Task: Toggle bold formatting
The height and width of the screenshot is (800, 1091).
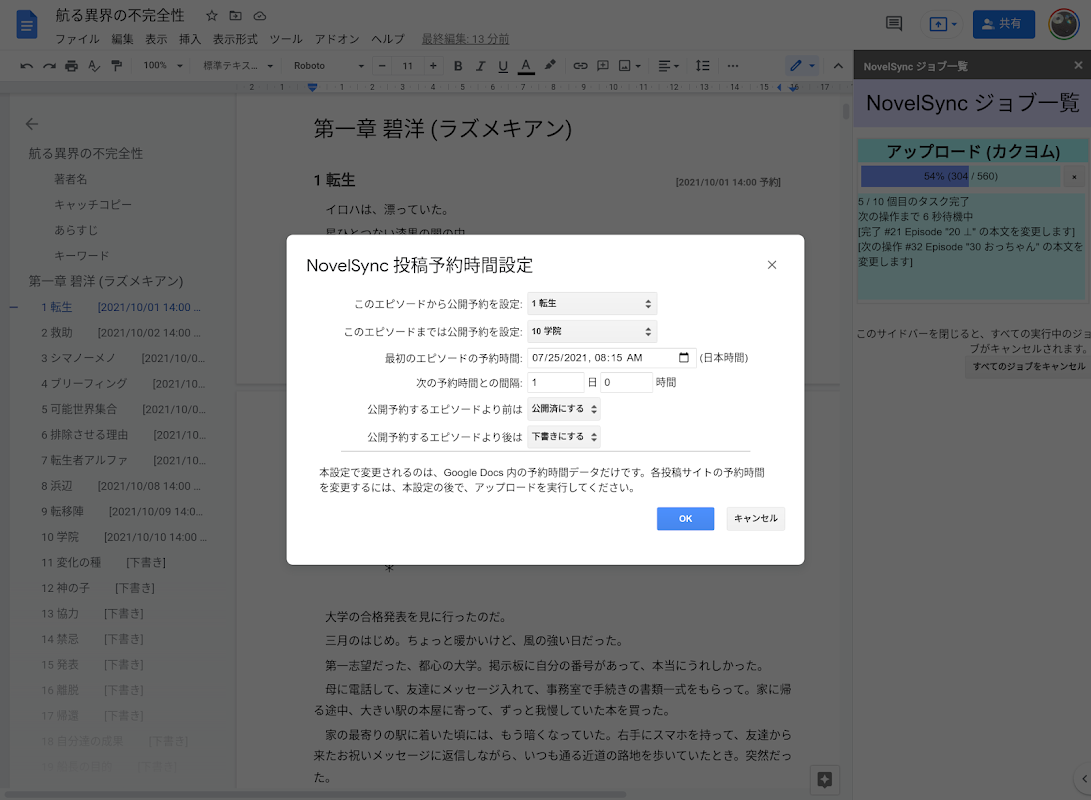Action: [x=458, y=66]
